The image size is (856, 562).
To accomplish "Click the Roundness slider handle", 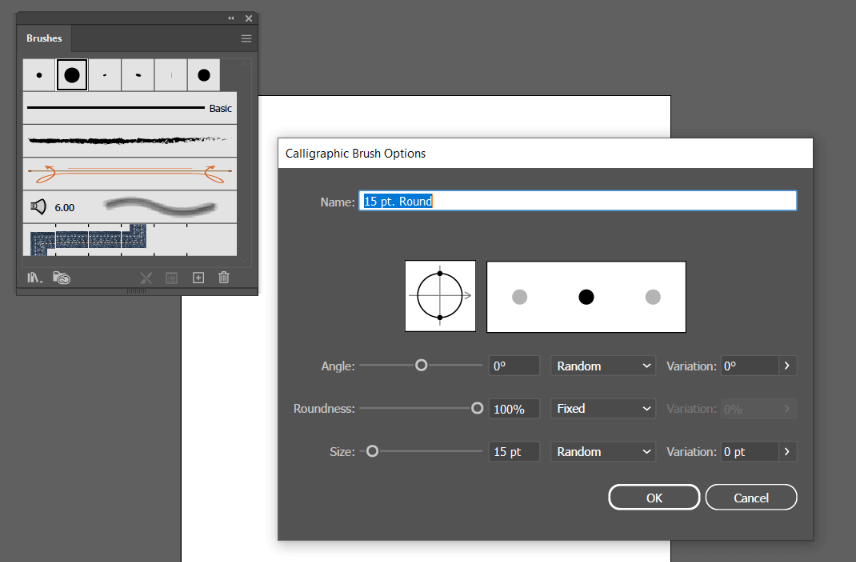I will 477,408.
